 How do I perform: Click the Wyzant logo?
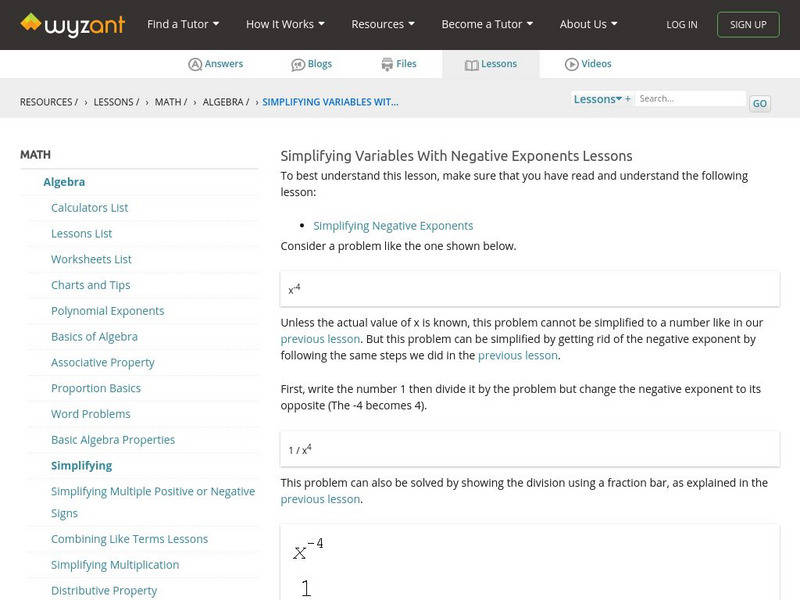(72, 24)
